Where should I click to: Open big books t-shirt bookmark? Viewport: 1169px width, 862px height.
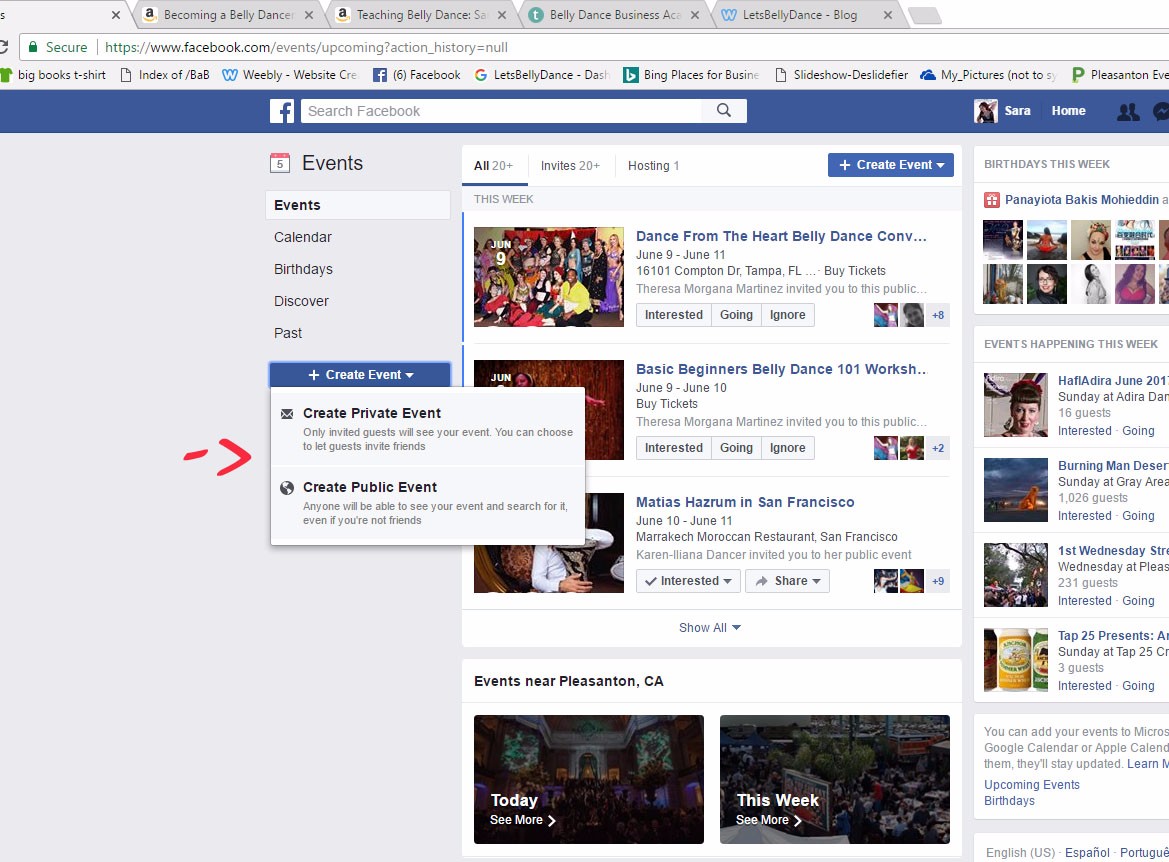point(53,75)
